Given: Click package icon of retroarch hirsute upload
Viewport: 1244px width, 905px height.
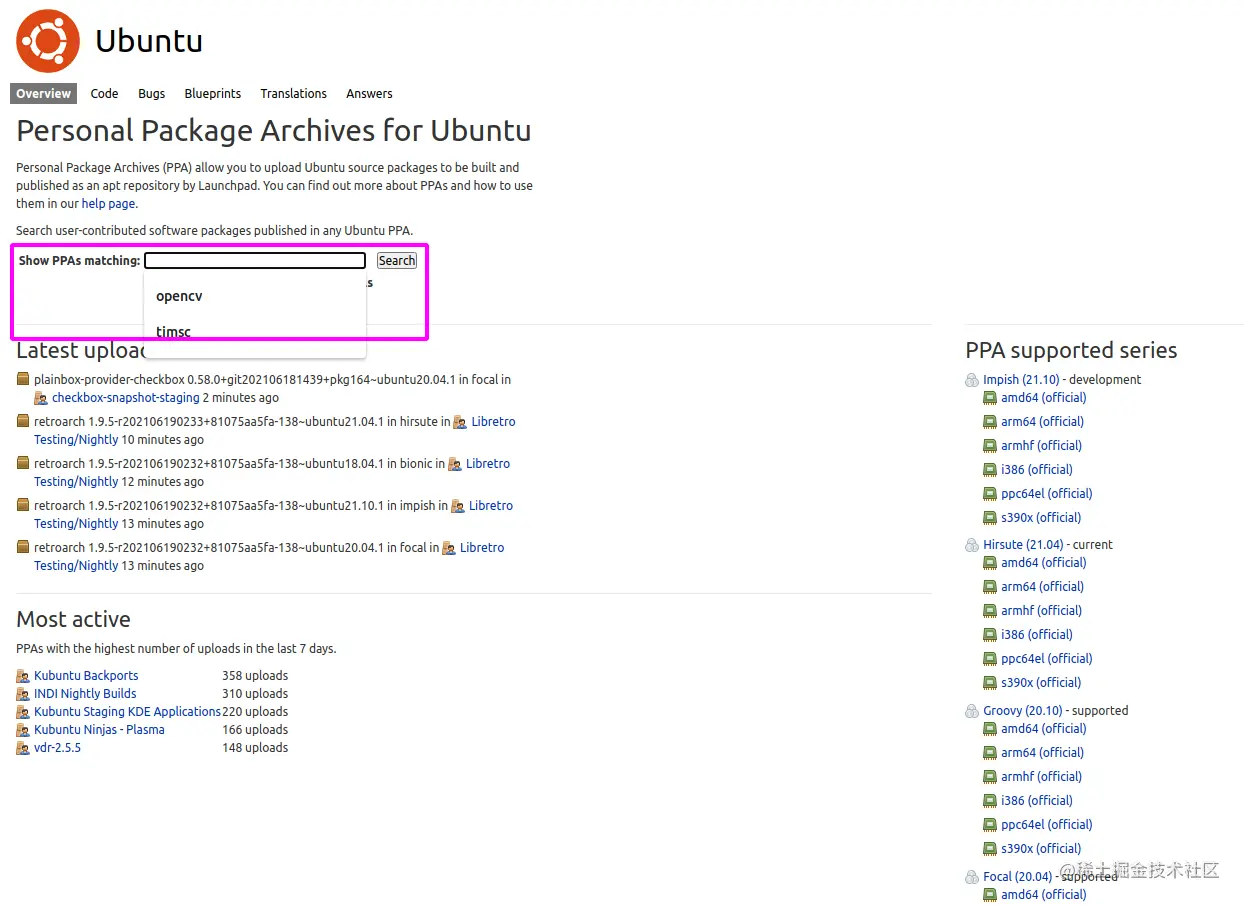Looking at the screenshot, I should (23, 421).
